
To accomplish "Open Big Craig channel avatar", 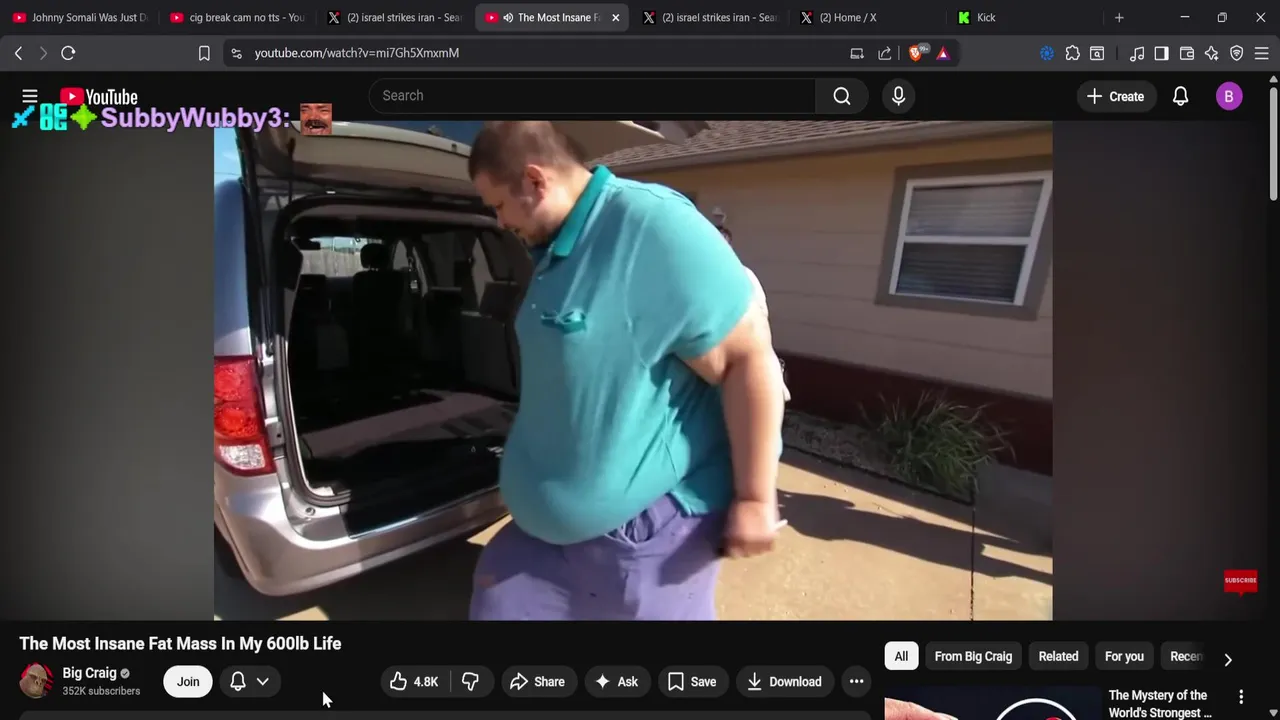I will point(37,680).
